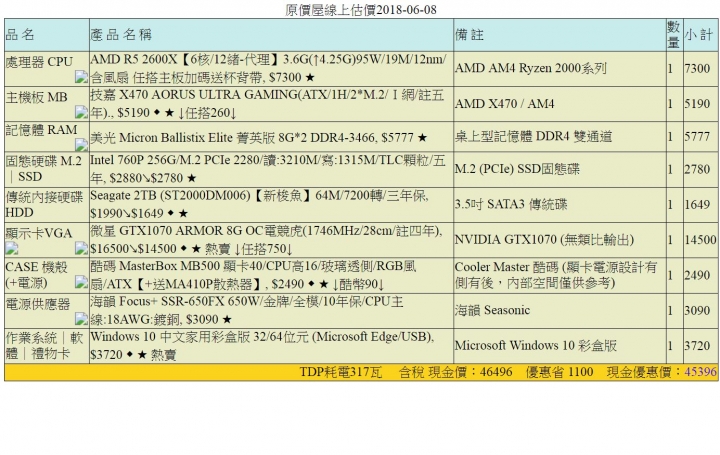
Task: Select the 顯示卡VGA category label
Action: (39, 233)
